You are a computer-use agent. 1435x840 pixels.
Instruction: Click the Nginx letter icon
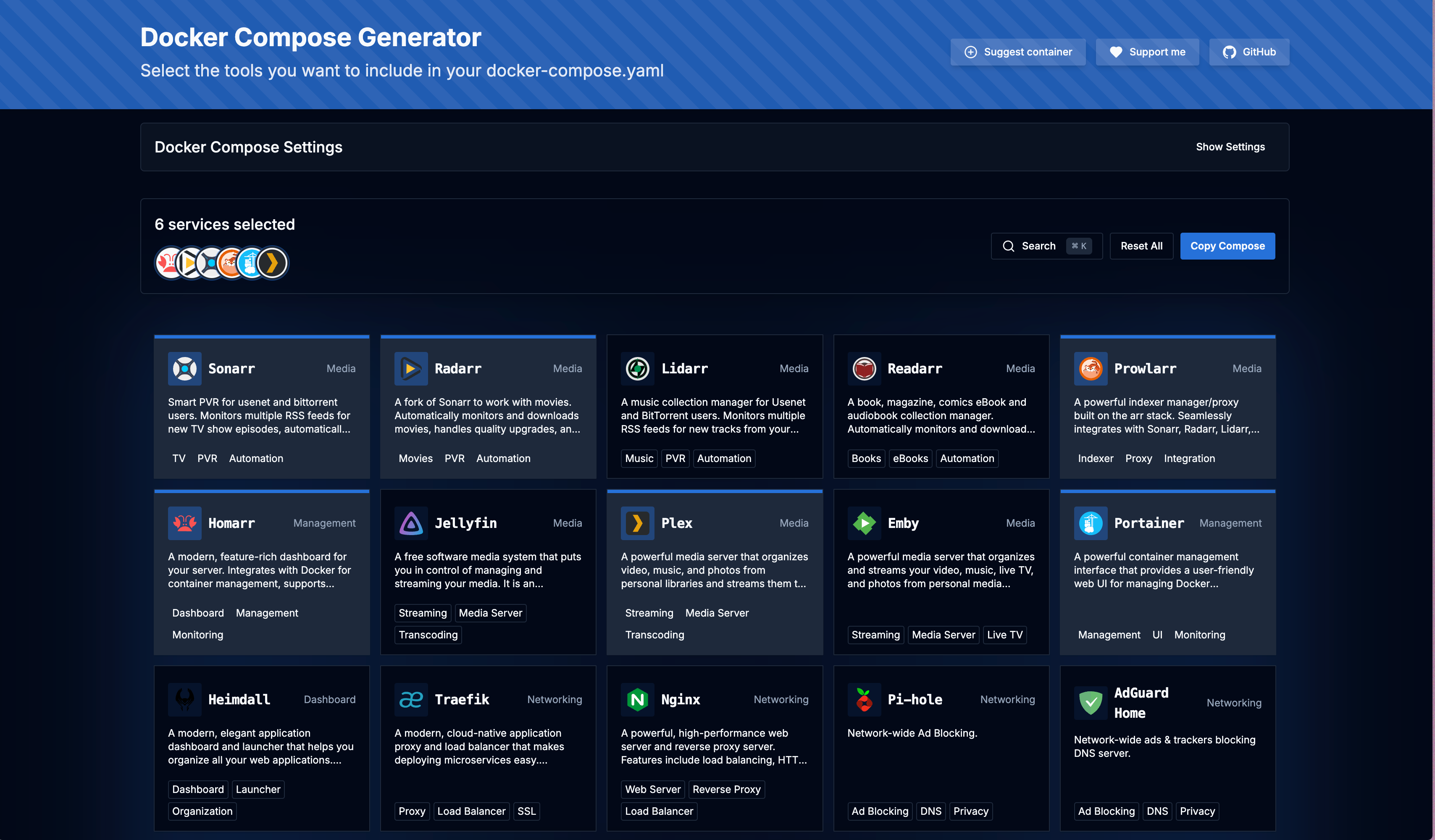pos(638,699)
